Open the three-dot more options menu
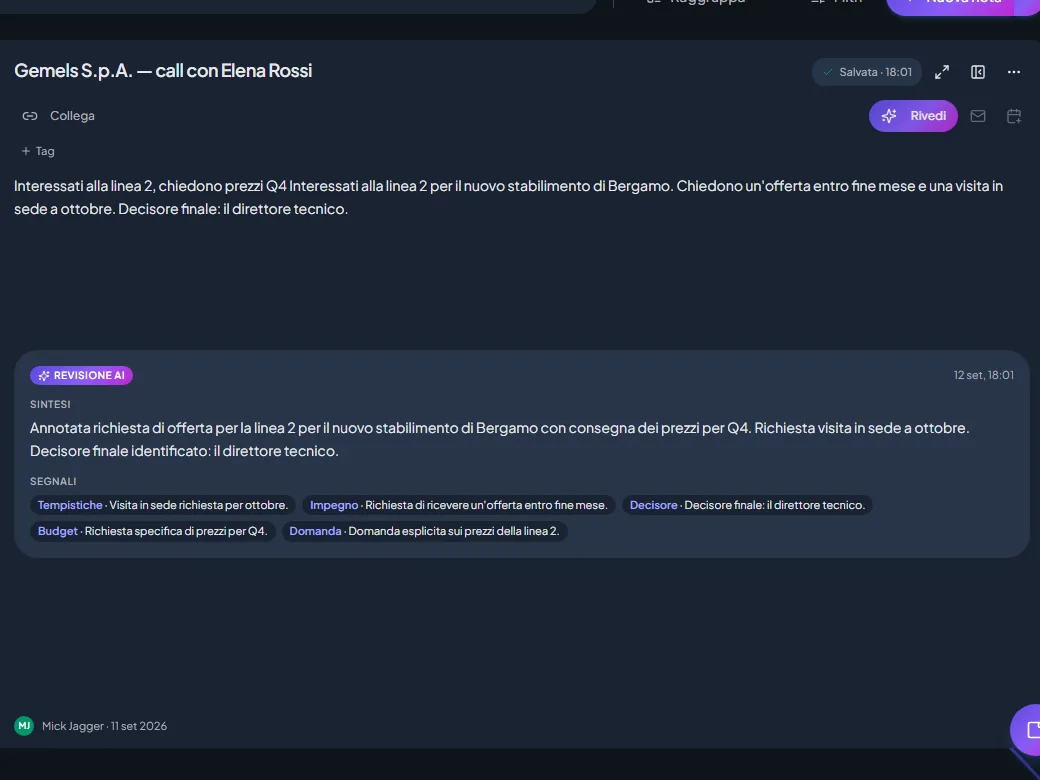This screenshot has width=1040, height=780. pos(1013,72)
